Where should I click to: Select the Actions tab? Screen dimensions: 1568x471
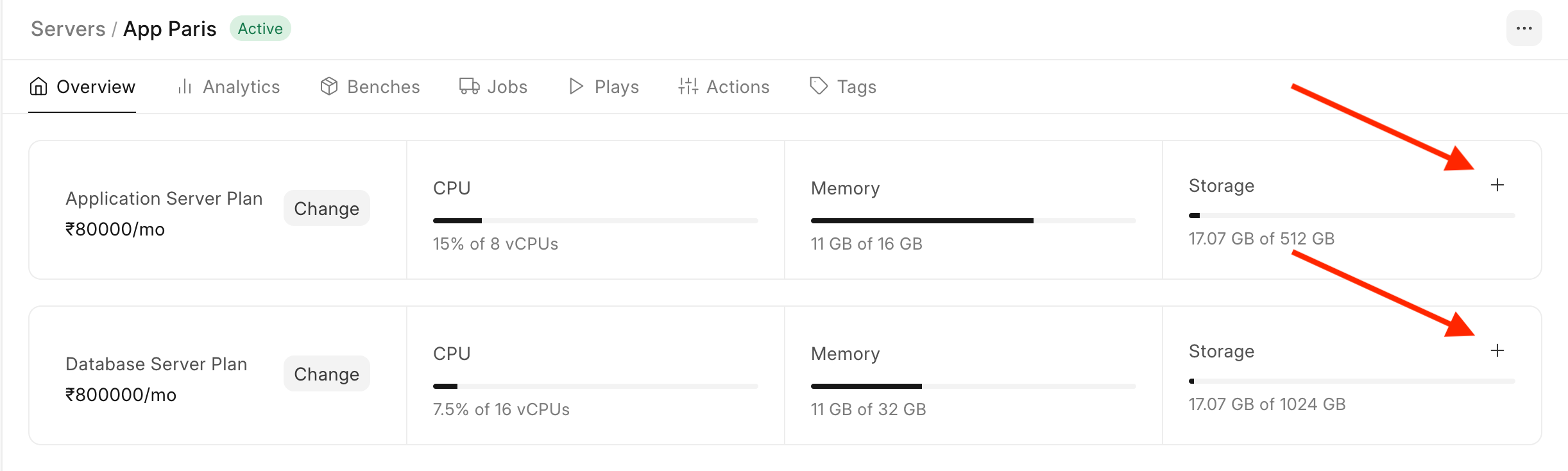coord(724,87)
